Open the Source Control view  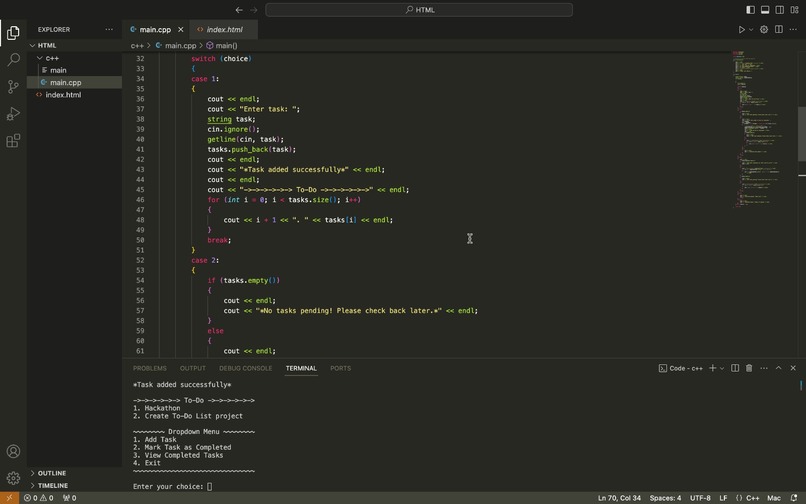tap(13, 86)
